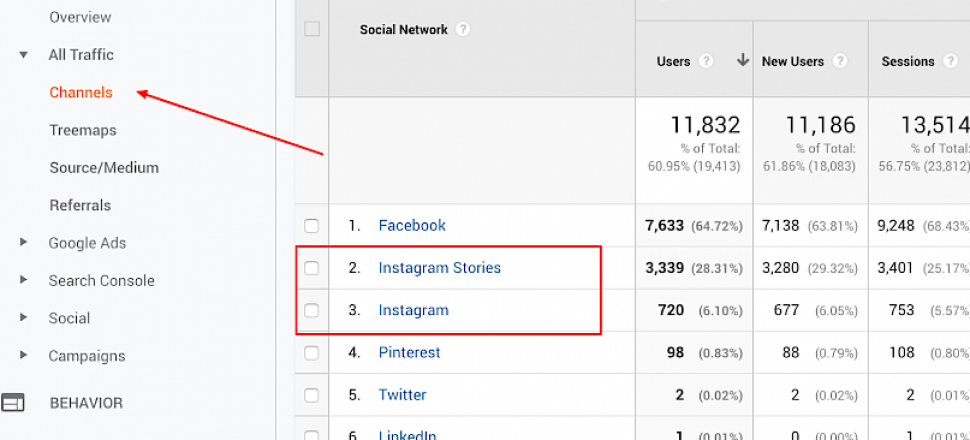Click the New Users column help icon
Image resolution: width=970 pixels, height=440 pixels.
click(x=839, y=61)
